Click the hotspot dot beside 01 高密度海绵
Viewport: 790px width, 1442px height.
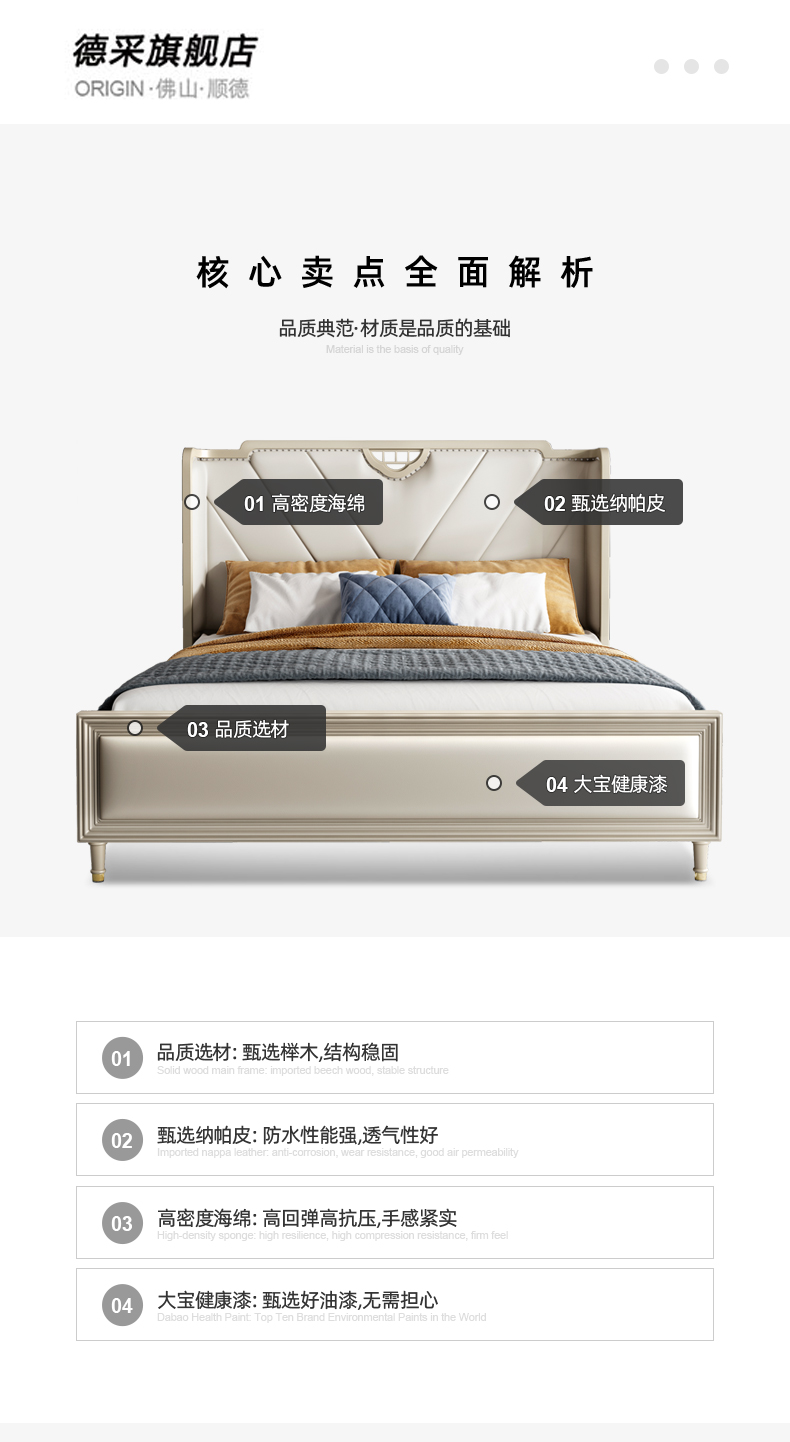(192, 502)
